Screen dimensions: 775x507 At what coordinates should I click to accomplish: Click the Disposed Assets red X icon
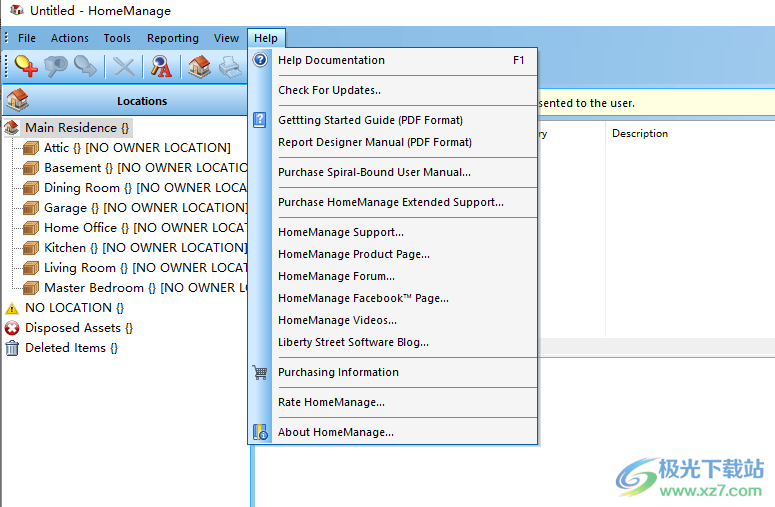(12, 328)
